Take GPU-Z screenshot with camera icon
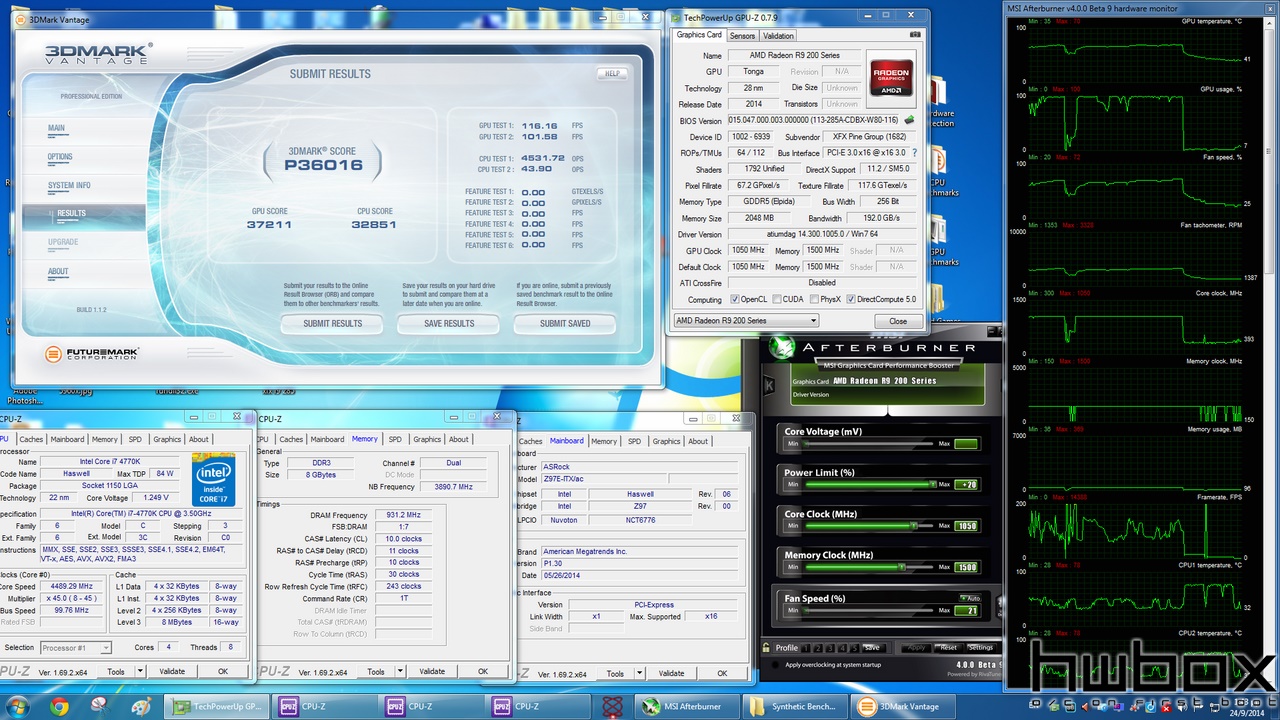The image size is (1280, 720). click(x=914, y=35)
